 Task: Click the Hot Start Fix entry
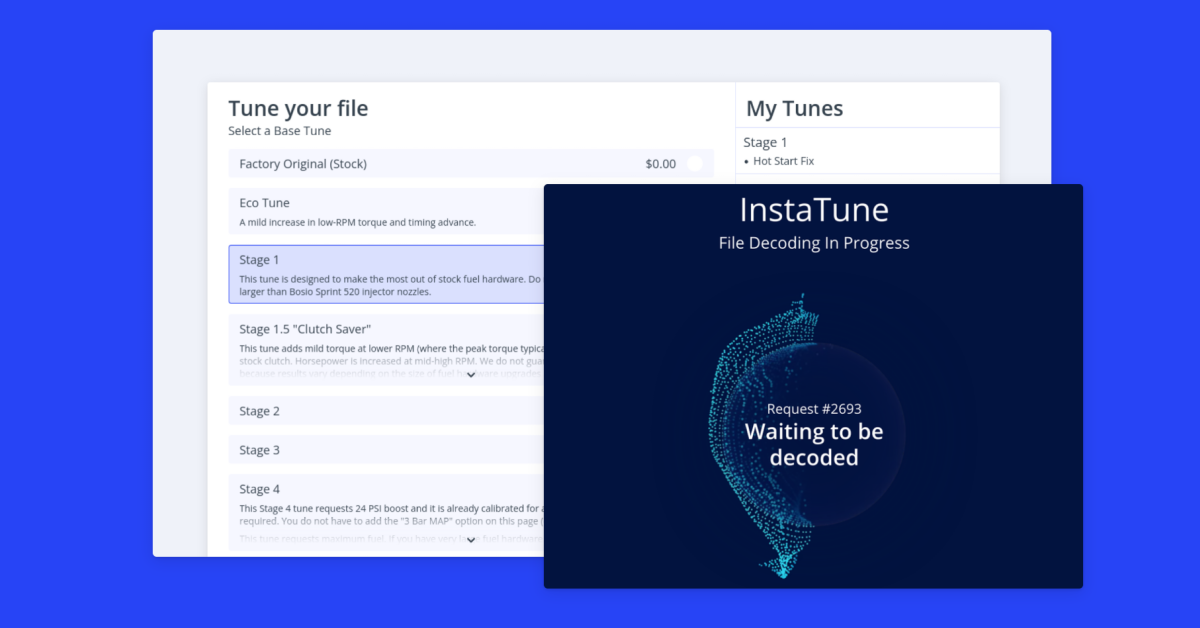click(784, 161)
